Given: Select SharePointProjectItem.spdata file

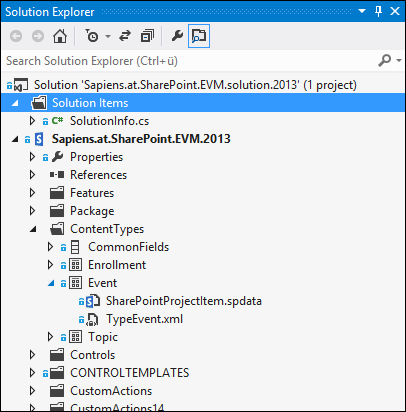Looking at the screenshot, I should [184, 301].
